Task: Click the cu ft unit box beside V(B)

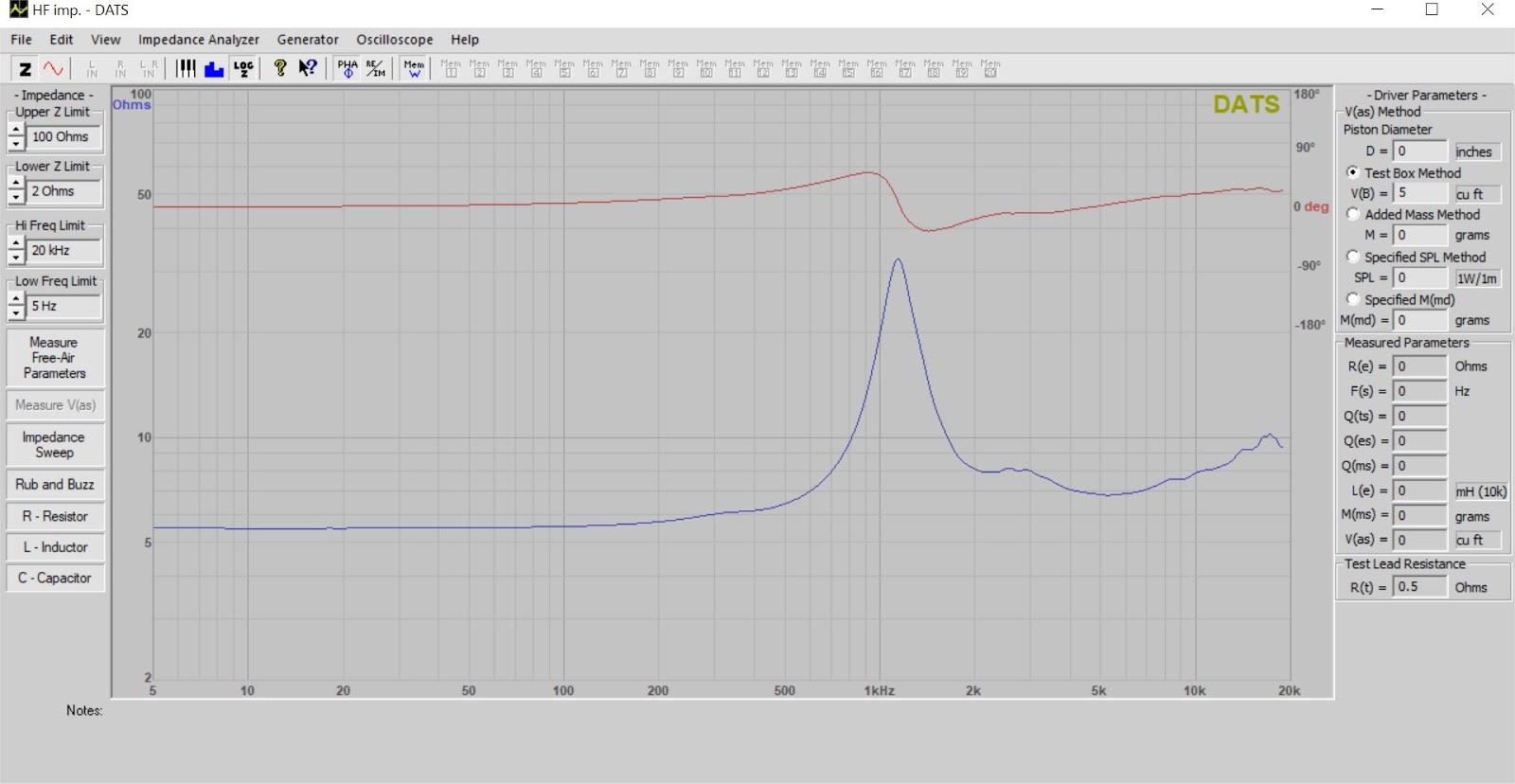Action: click(x=1478, y=194)
